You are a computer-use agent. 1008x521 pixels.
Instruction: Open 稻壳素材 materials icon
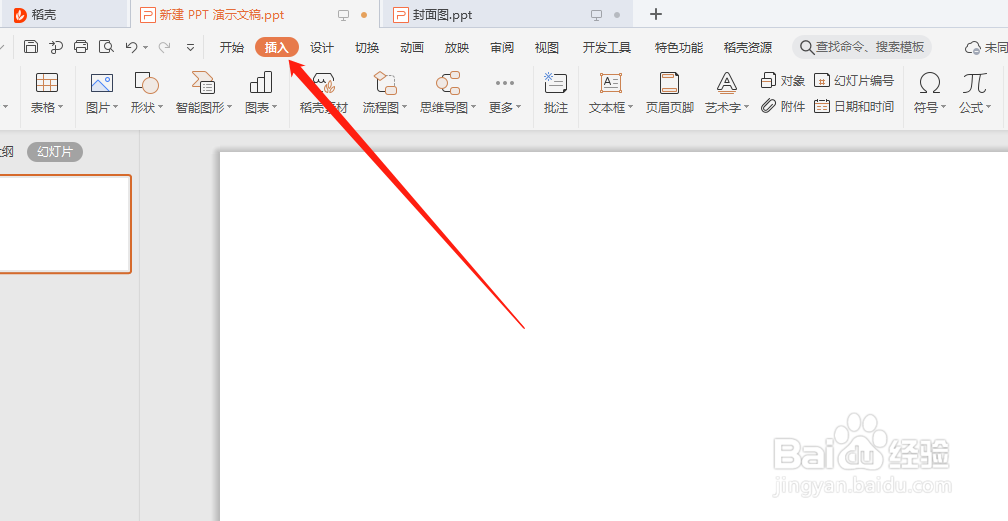point(324,83)
